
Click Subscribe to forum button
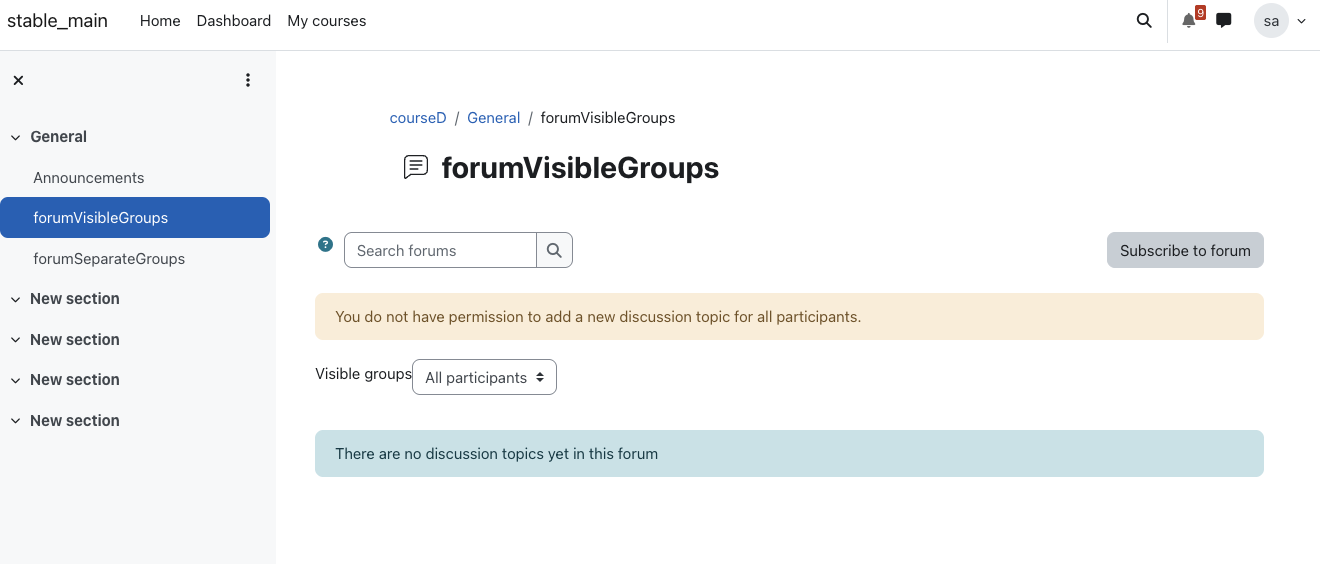pos(1185,250)
